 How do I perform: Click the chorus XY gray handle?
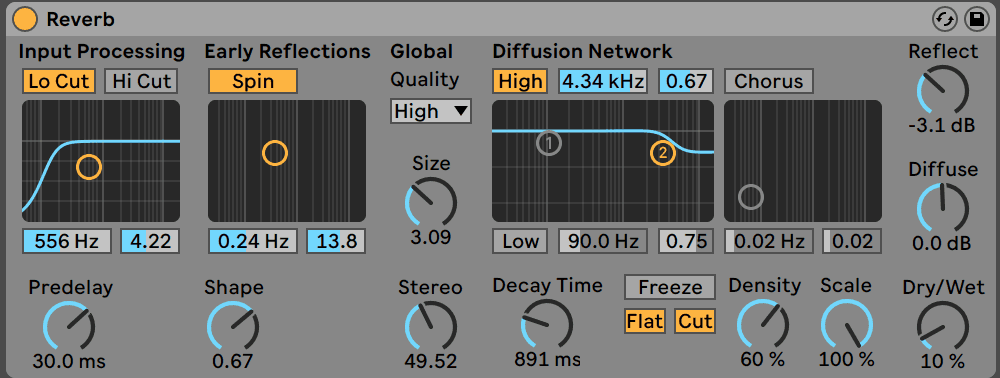751,197
